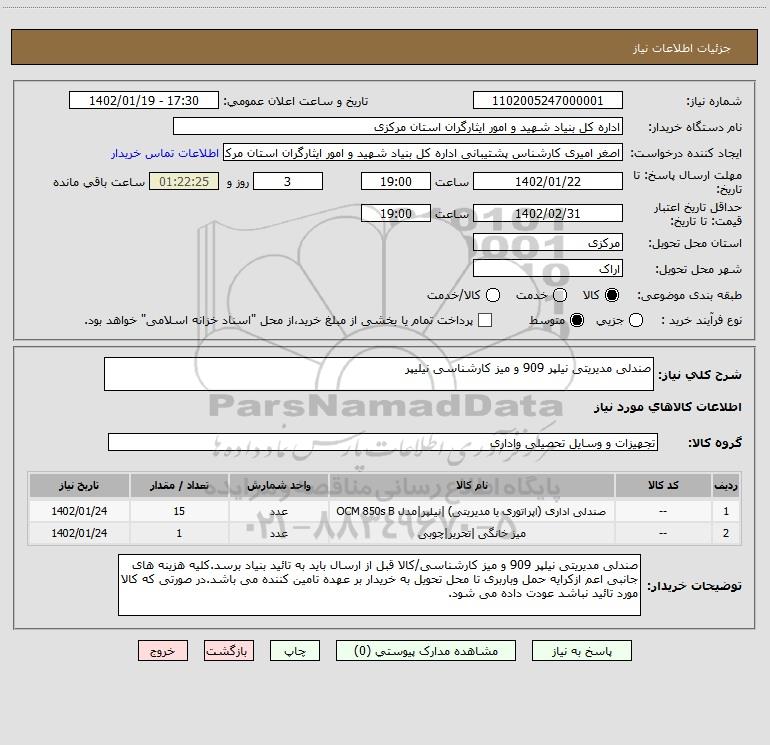770x745 pixels.
Task: Click the date 1402/01/24 in row 1
Action: pyautogui.click(x=79, y=511)
